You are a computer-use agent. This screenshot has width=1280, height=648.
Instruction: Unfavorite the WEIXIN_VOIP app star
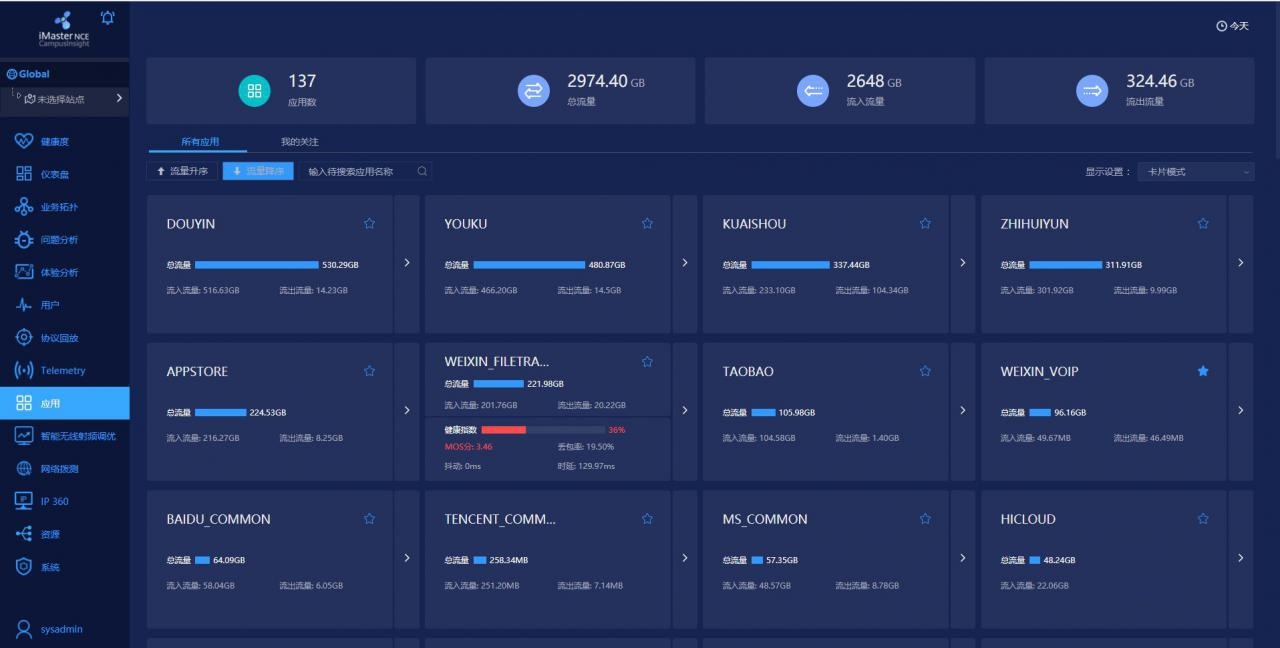pyautogui.click(x=1203, y=371)
